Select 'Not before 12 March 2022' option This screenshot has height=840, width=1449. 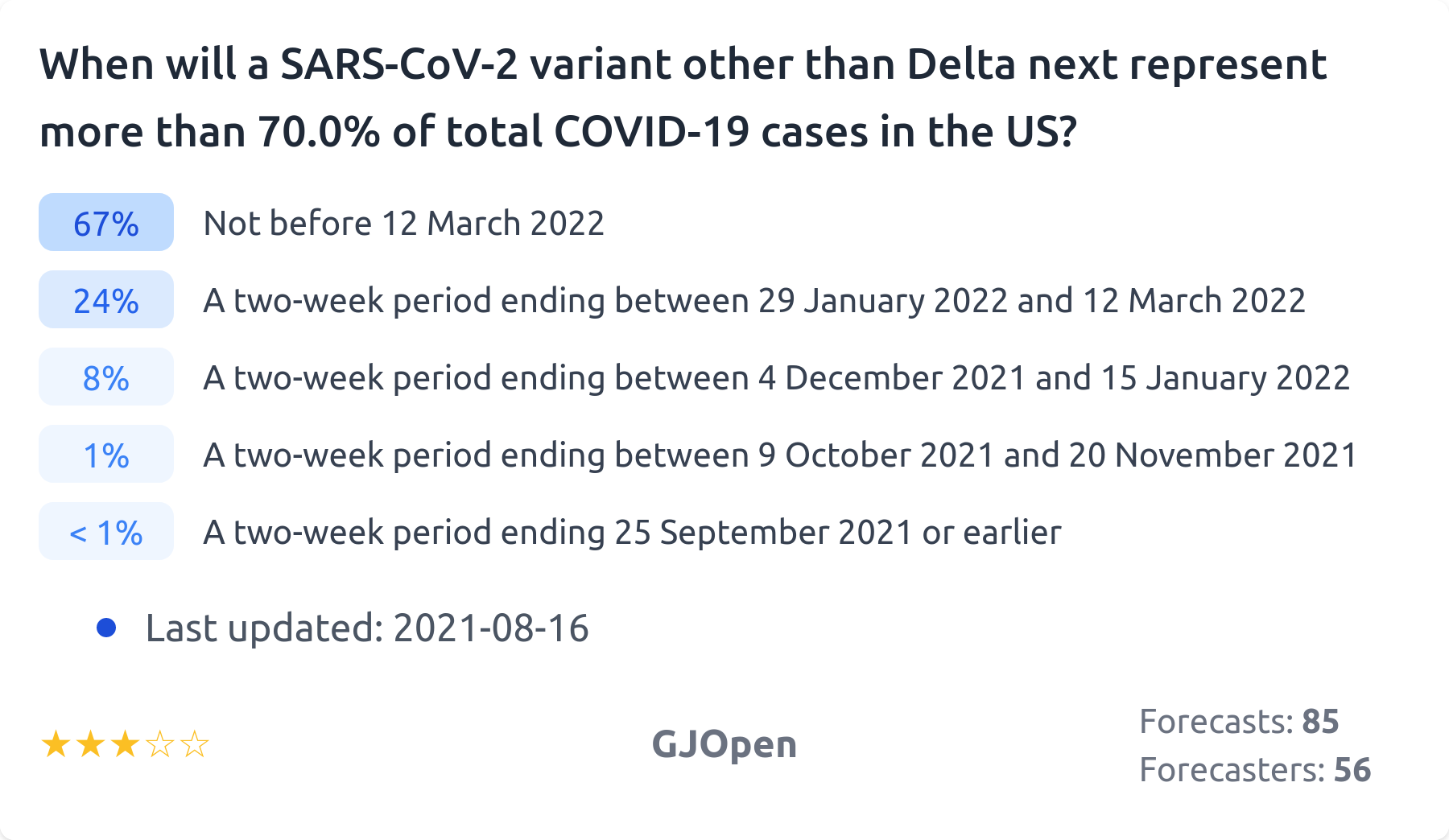tap(403, 223)
